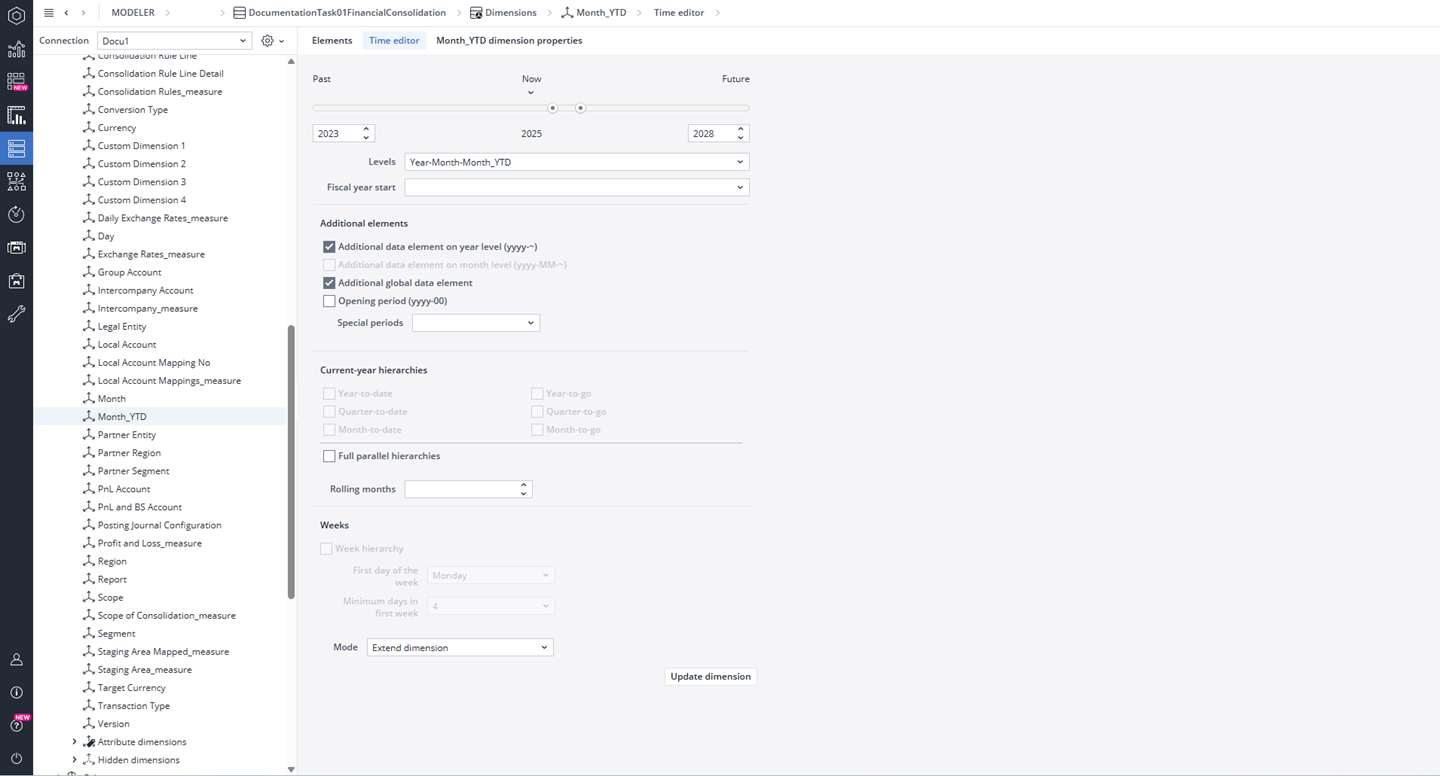Image resolution: width=1440 pixels, height=776 pixels.
Task: Enable the Opening period checkbox
Action: click(x=329, y=301)
